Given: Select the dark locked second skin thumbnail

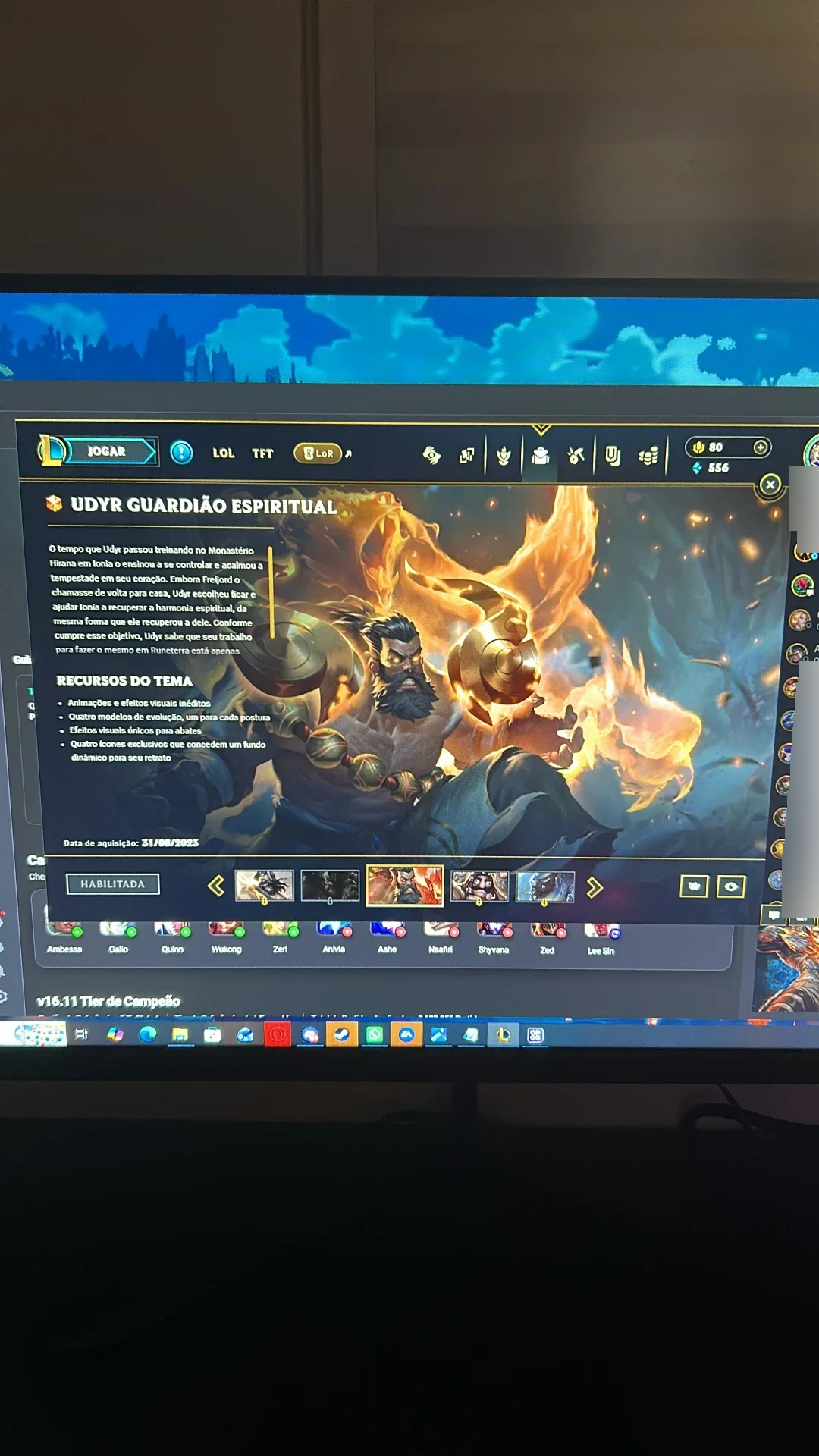Looking at the screenshot, I should tap(330, 886).
